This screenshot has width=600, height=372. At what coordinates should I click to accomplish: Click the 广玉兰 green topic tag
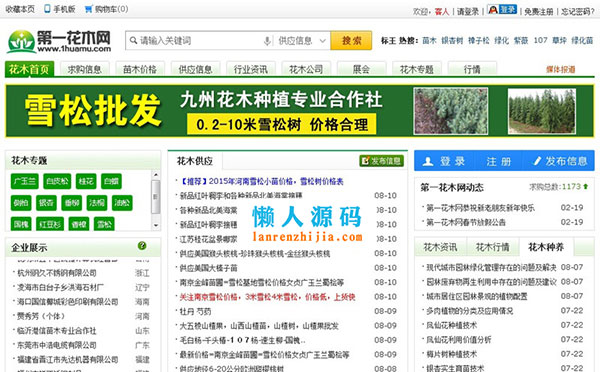pyautogui.click(x=24, y=181)
